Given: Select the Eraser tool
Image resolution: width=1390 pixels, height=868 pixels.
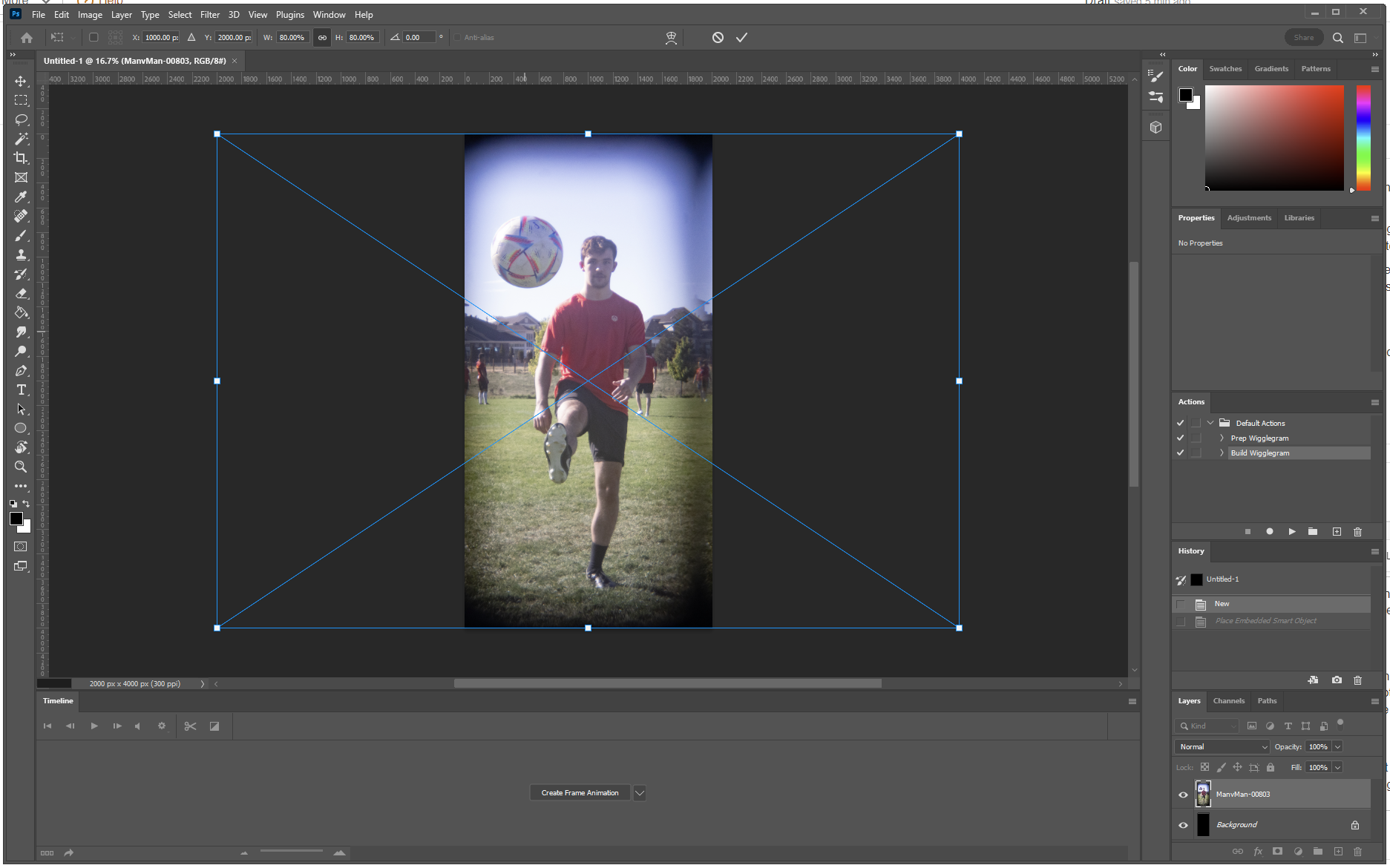Looking at the screenshot, I should coord(21,293).
